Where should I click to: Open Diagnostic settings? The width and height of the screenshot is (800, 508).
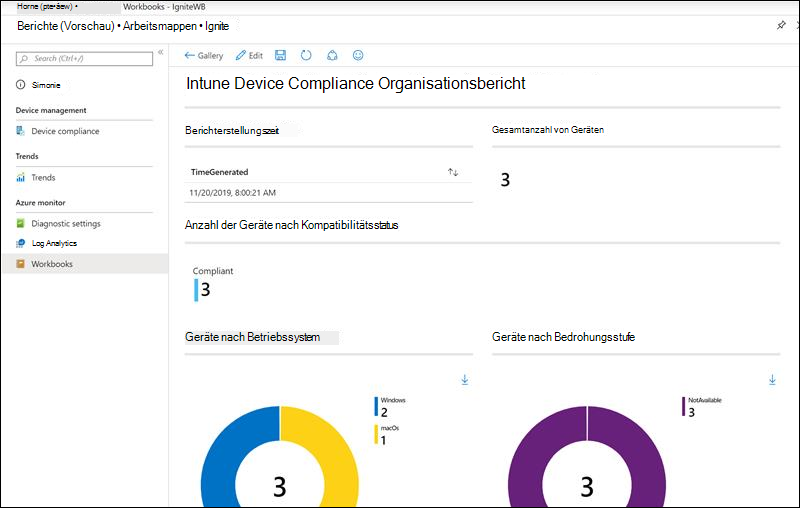click(x=66, y=223)
